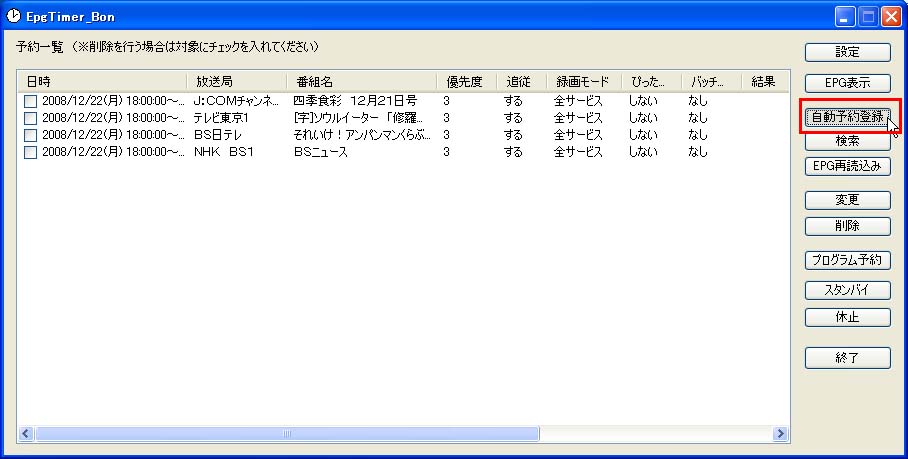Click the 休止 hibernate button

847,317
